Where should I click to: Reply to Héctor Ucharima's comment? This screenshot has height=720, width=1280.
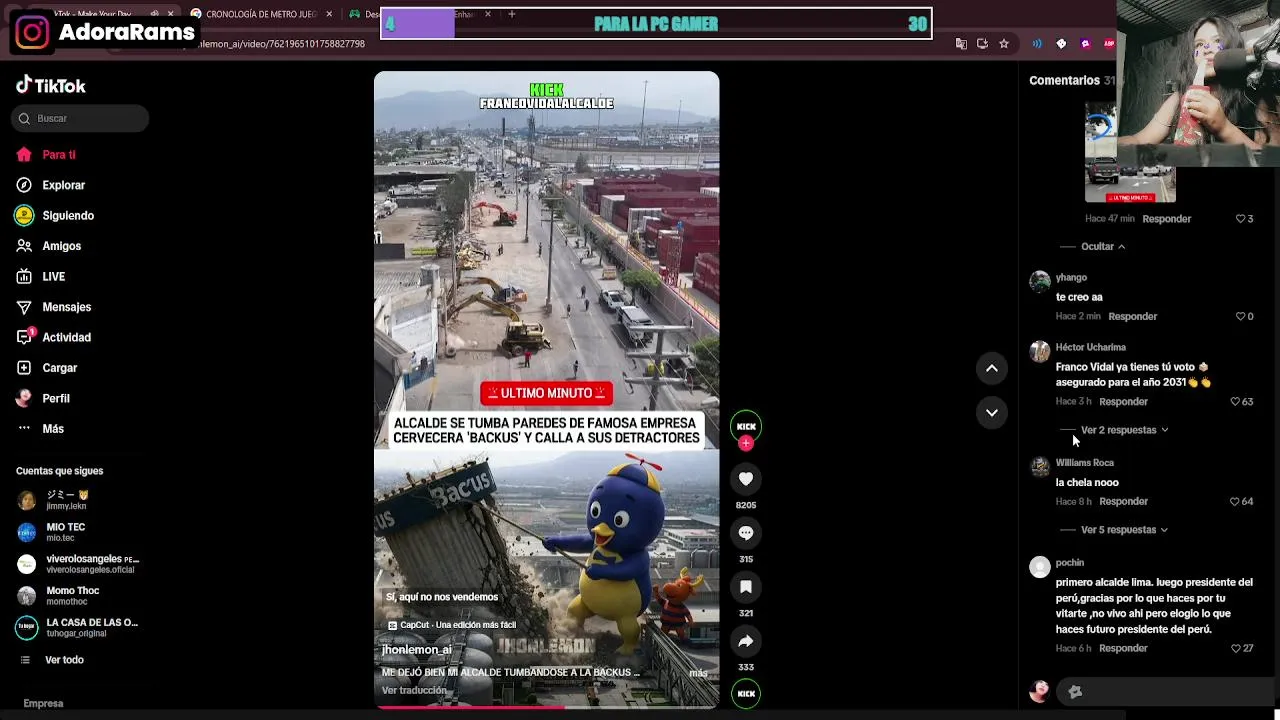(1123, 402)
